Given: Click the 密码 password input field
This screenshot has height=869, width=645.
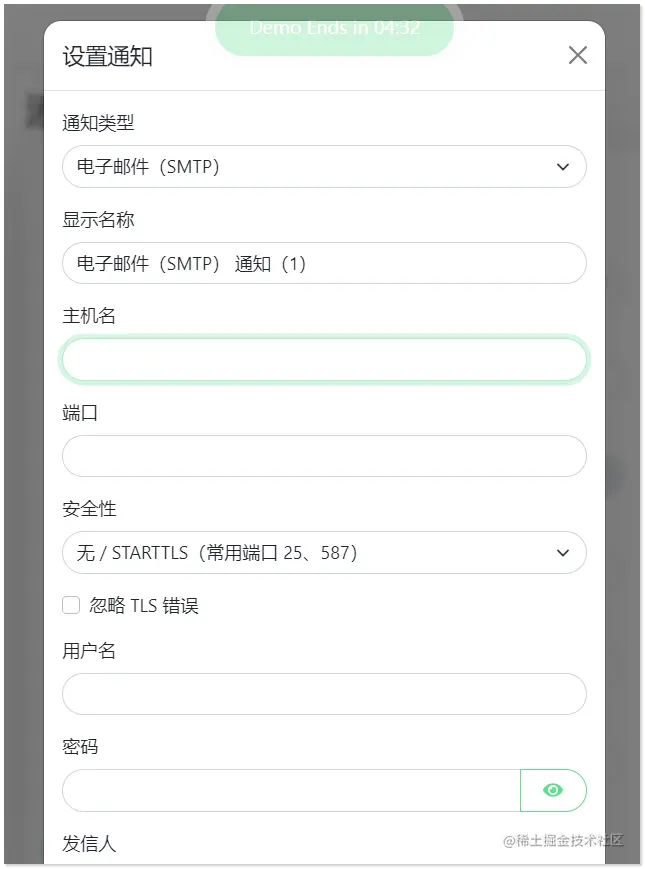Looking at the screenshot, I should click(x=290, y=790).
